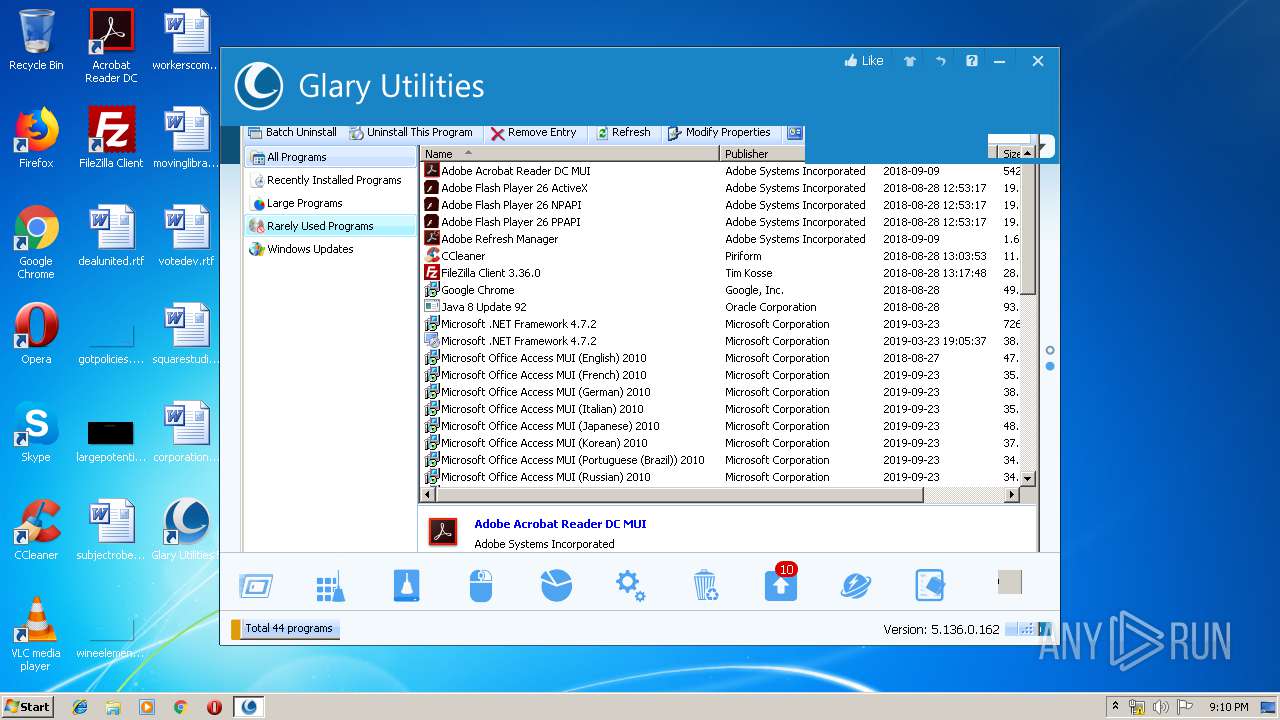Select All Programs category

330,157
